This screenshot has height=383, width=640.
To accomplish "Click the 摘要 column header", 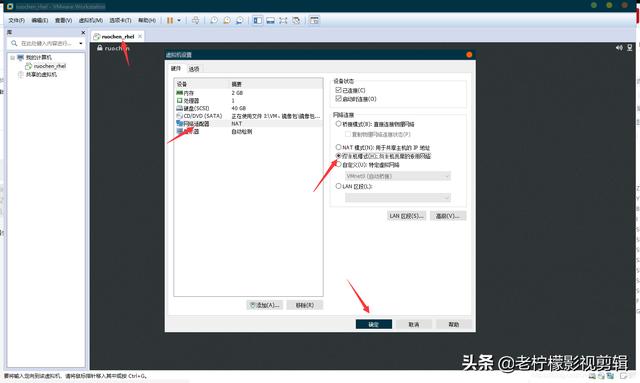I will click(x=276, y=84).
